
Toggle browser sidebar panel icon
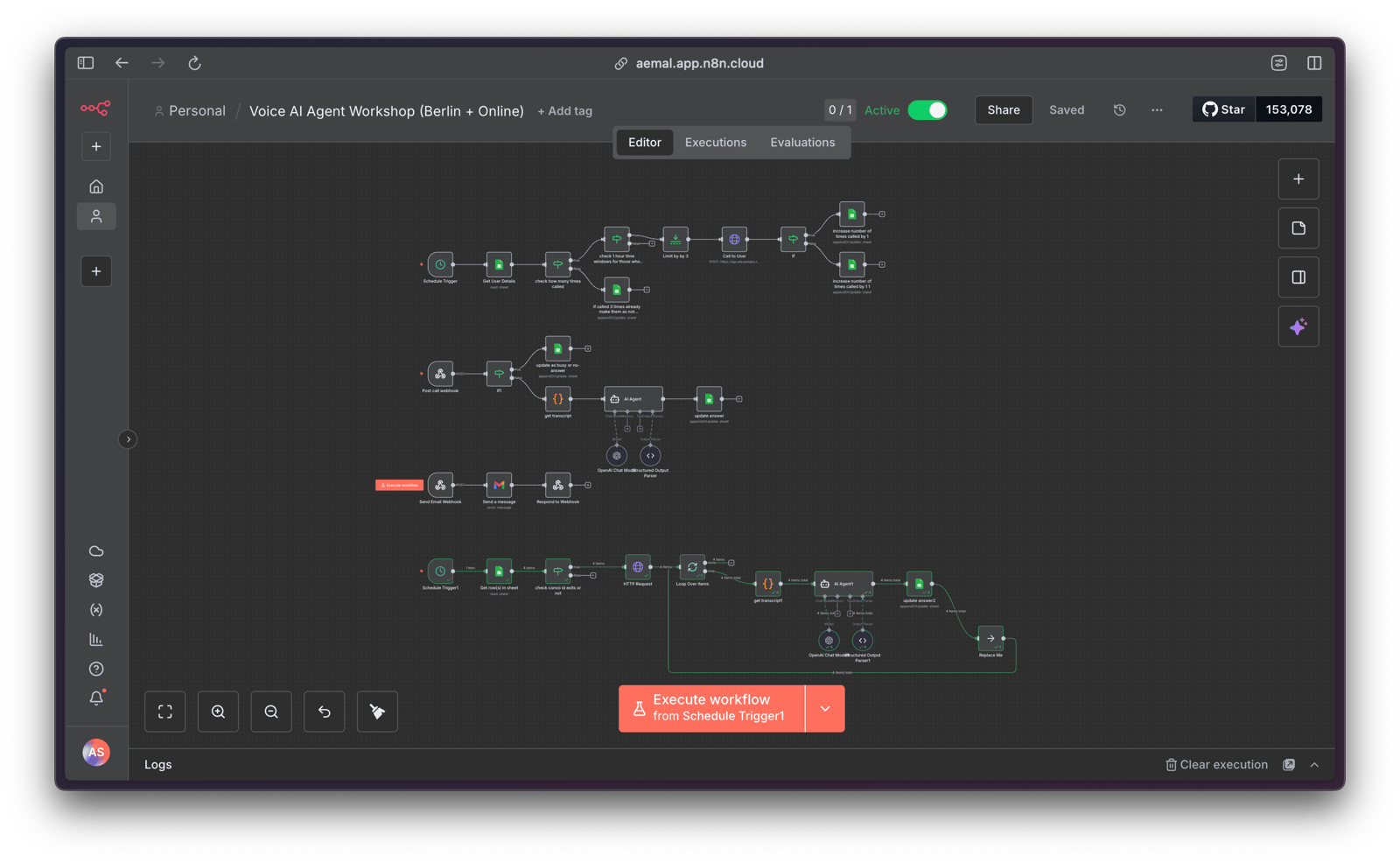coord(86,63)
